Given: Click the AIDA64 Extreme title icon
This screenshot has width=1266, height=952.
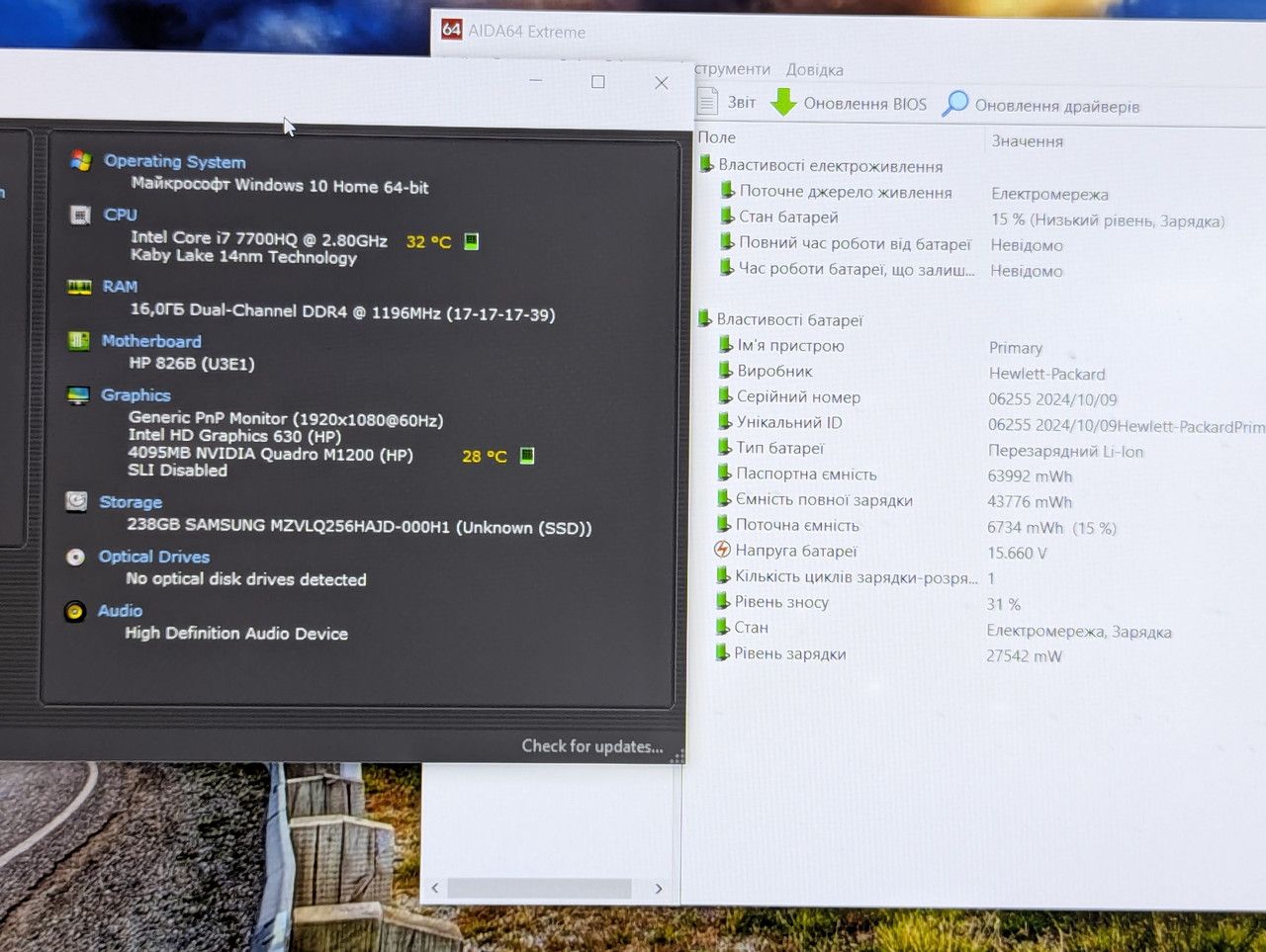Looking at the screenshot, I should (452, 30).
